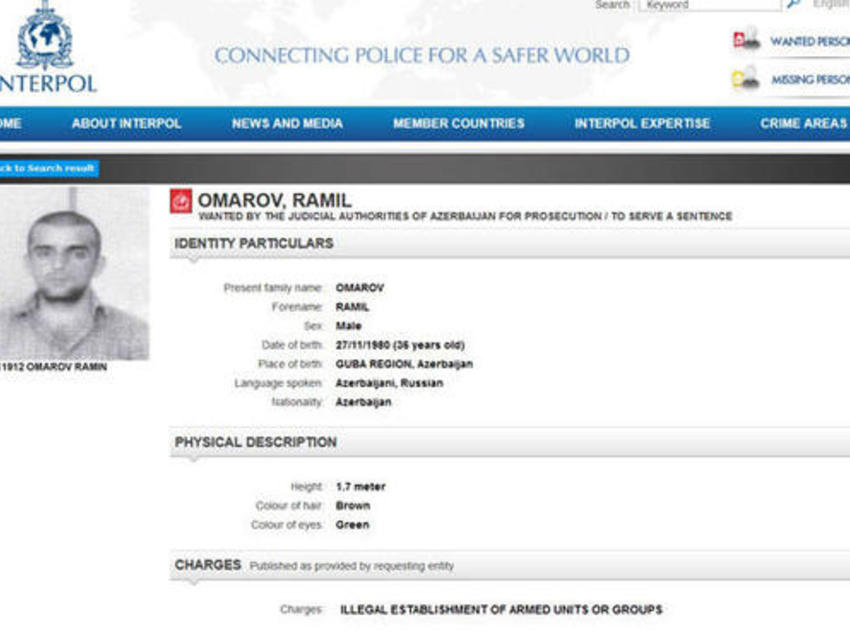Open the Missing Persons link
Image resolution: width=850 pixels, height=637 pixels.
point(810,80)
